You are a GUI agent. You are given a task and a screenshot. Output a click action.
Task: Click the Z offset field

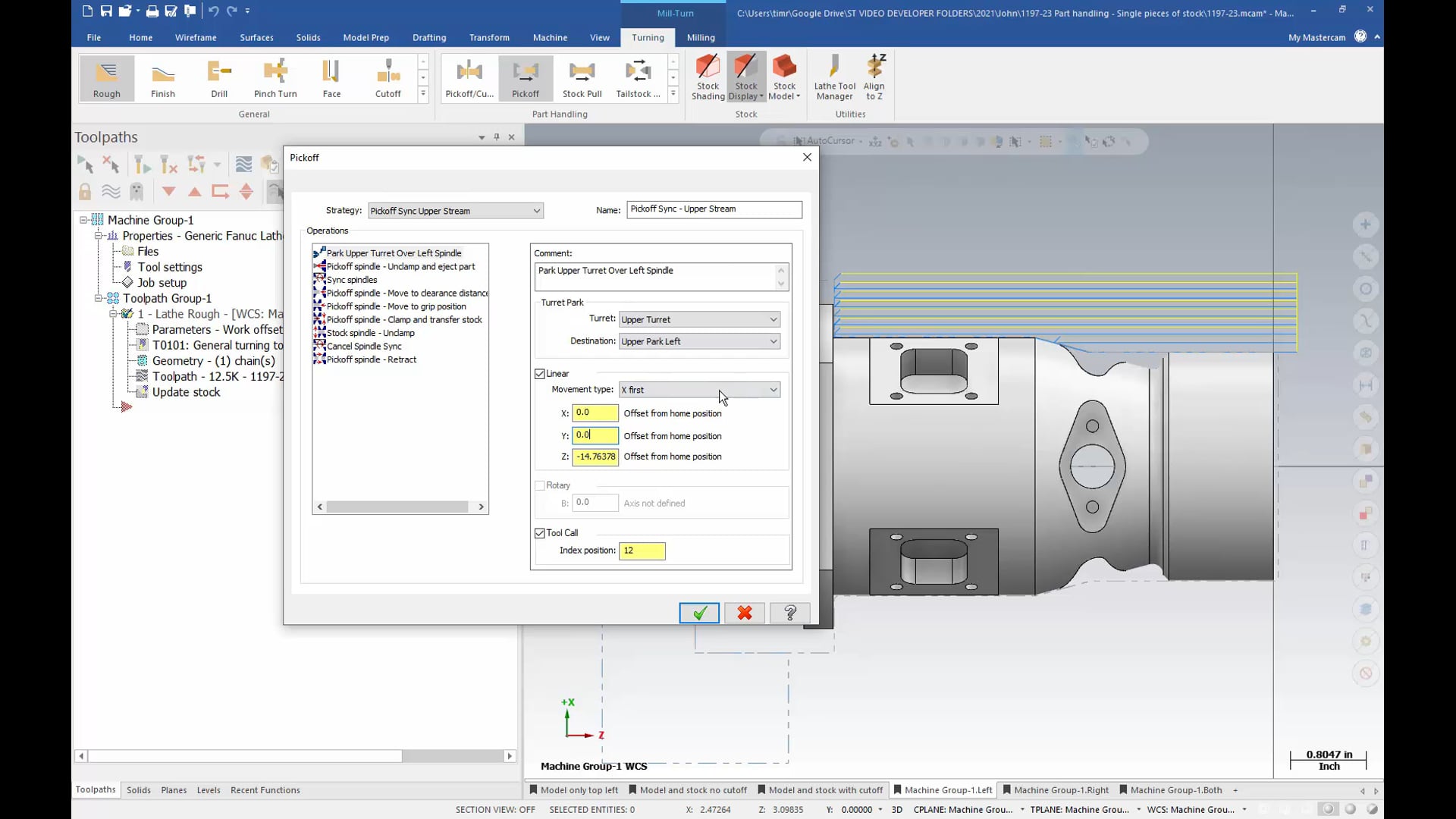click(595, 457)
